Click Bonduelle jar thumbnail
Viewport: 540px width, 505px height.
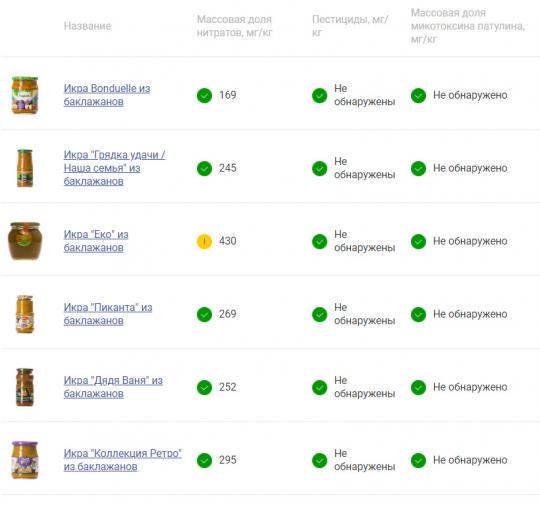pos(25,95)
